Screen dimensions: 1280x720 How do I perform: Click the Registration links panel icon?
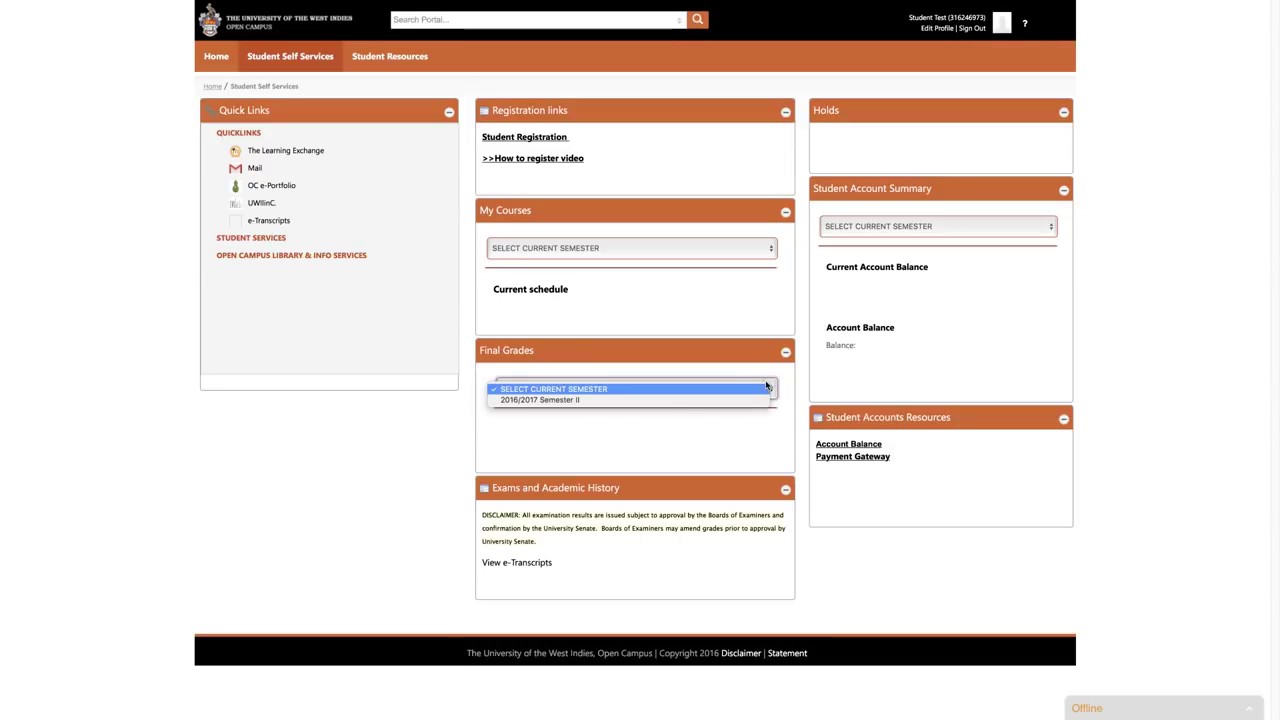click(x=484, y=111)
